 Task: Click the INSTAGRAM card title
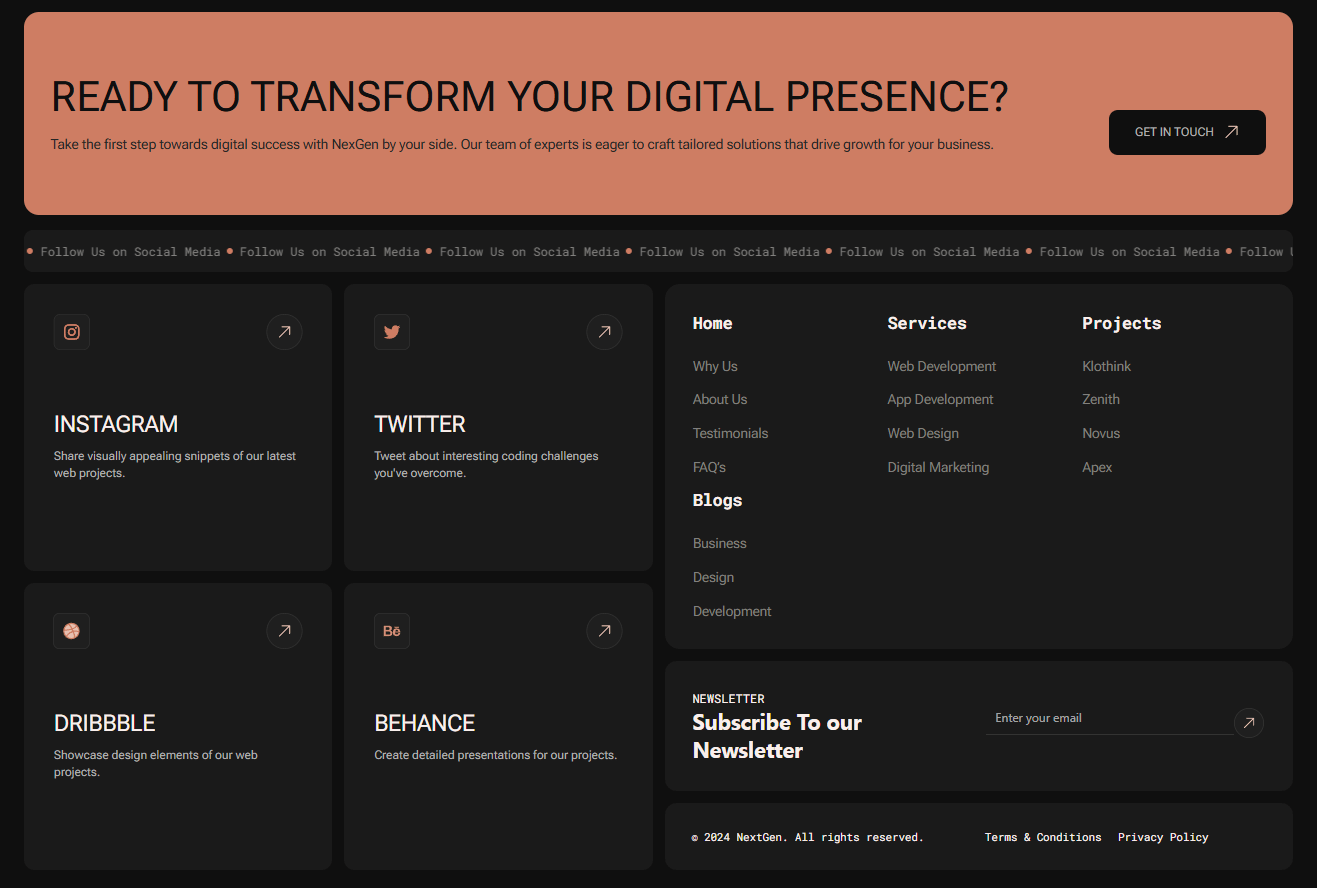pos(116,424)
